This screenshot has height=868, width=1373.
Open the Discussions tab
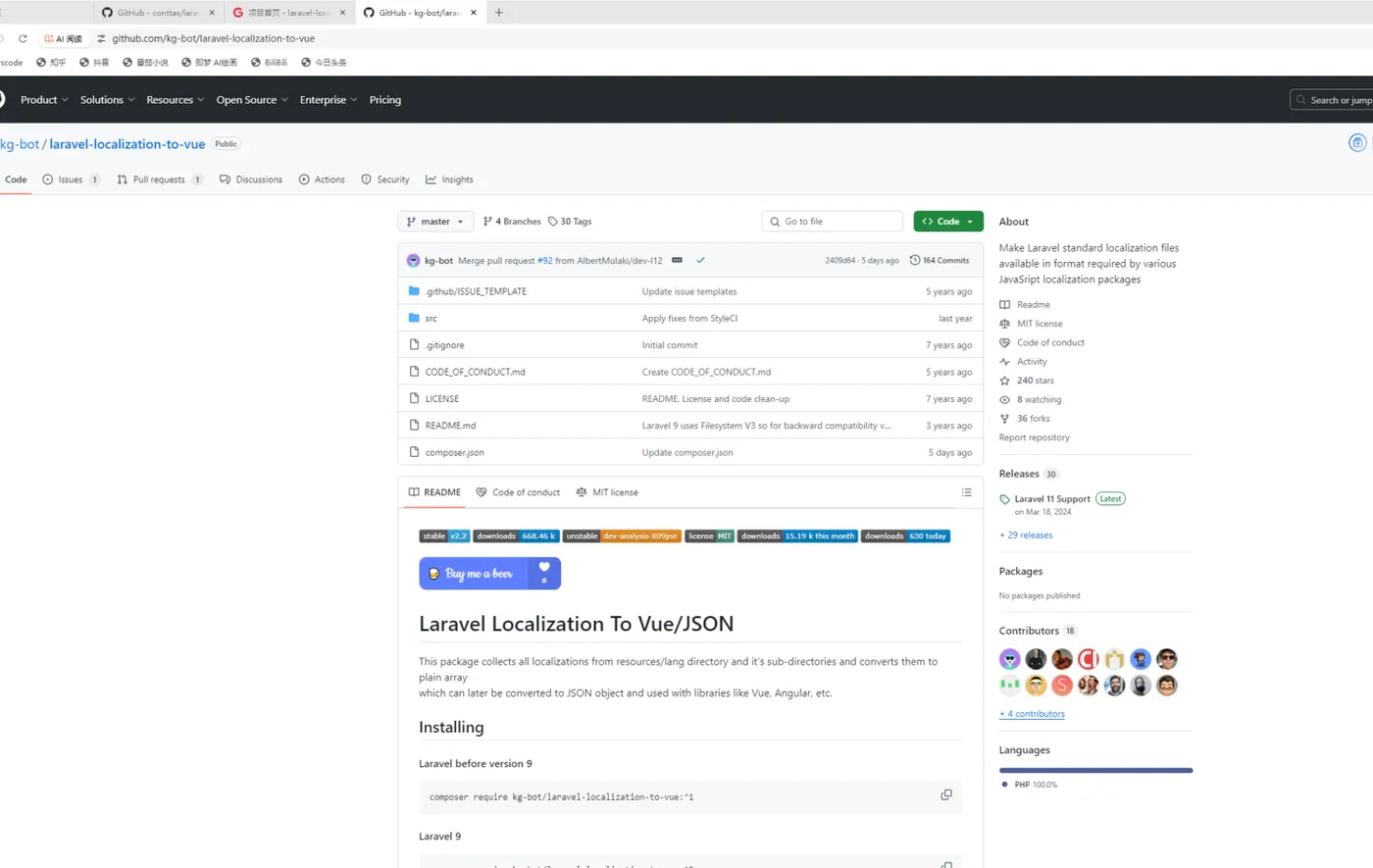(x=251, y=179)
